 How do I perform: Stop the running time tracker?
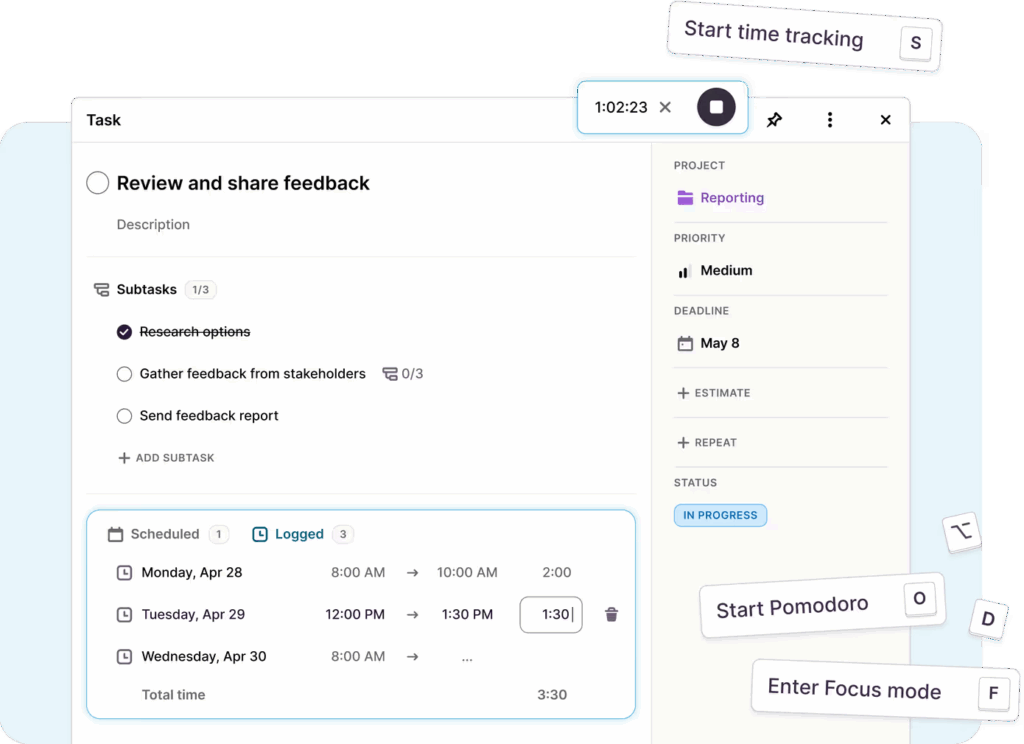coord(716,107)
